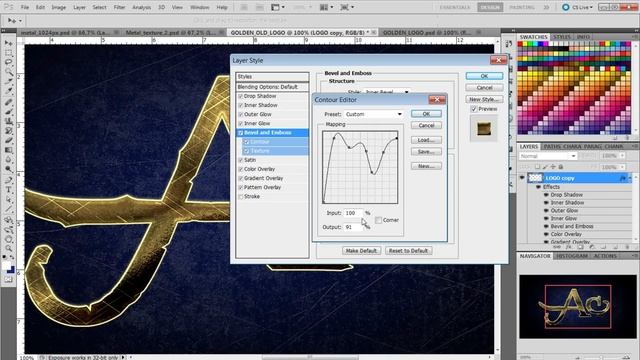This screenshot has height=360, width=640.
Task: Click the Reset to Default button
Action: pos(408,251)
